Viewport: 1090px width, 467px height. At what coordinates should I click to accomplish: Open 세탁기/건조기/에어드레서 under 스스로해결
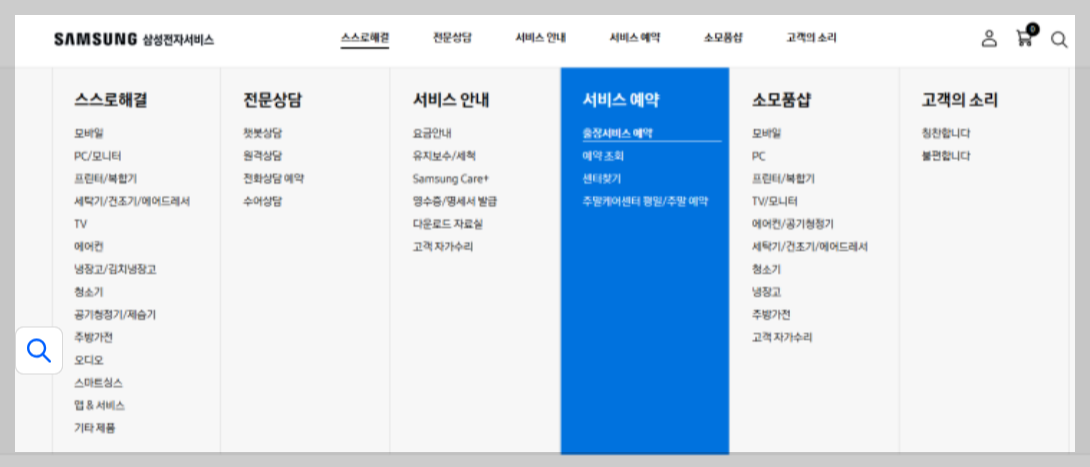[132, 202]
